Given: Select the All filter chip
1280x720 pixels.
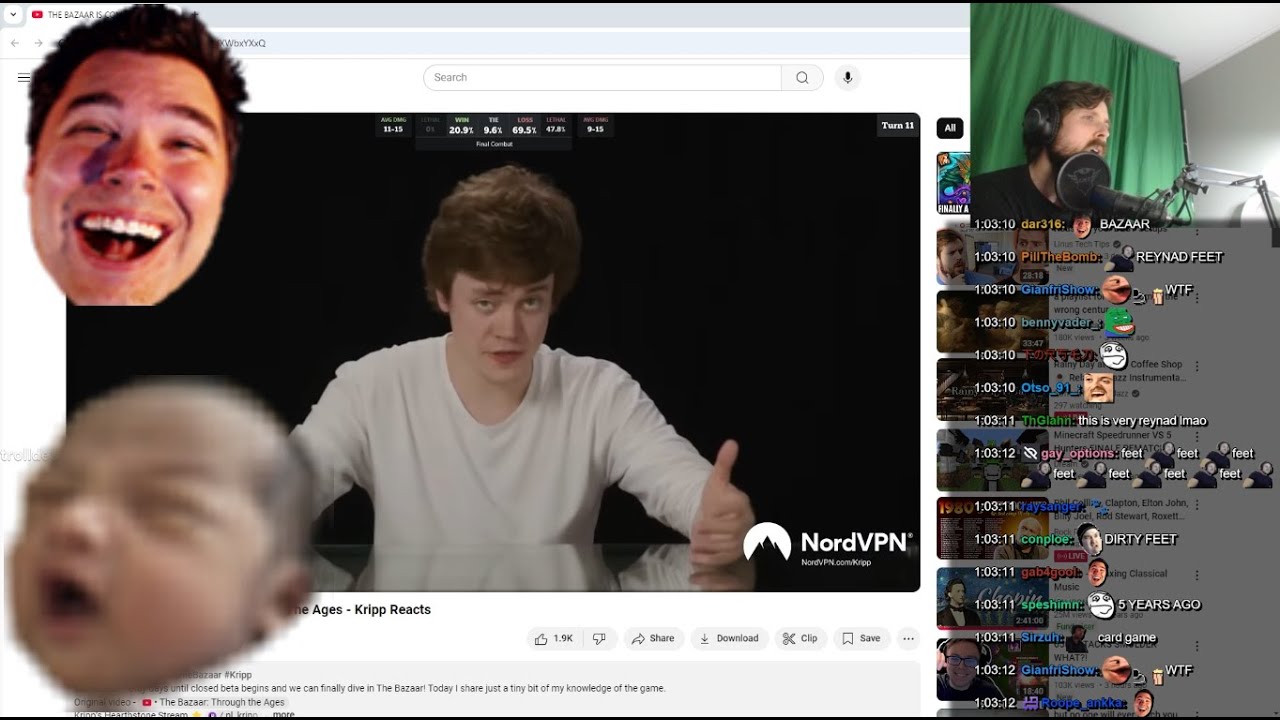Looking at the screenshot, I should (x=950, y=127).
